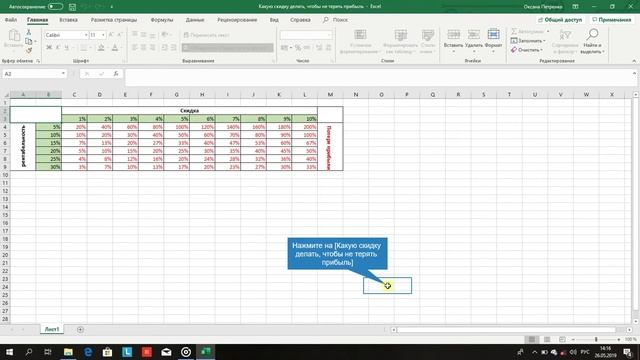Toggle italic formatting (К)
The image size is (640, 360).
pos(58,48)
